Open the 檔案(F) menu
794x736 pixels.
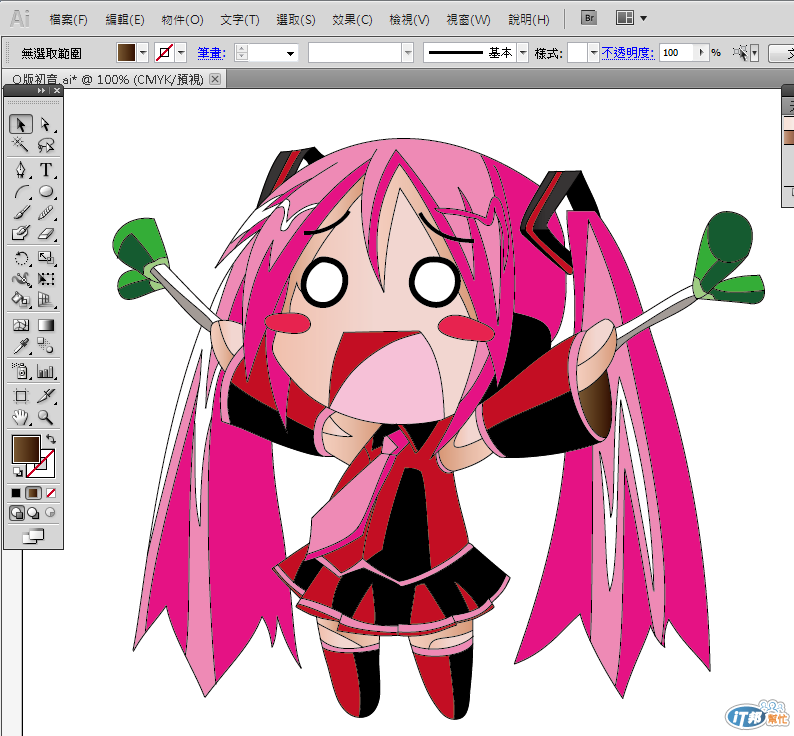pyautogui.click(x=68, y=20)
